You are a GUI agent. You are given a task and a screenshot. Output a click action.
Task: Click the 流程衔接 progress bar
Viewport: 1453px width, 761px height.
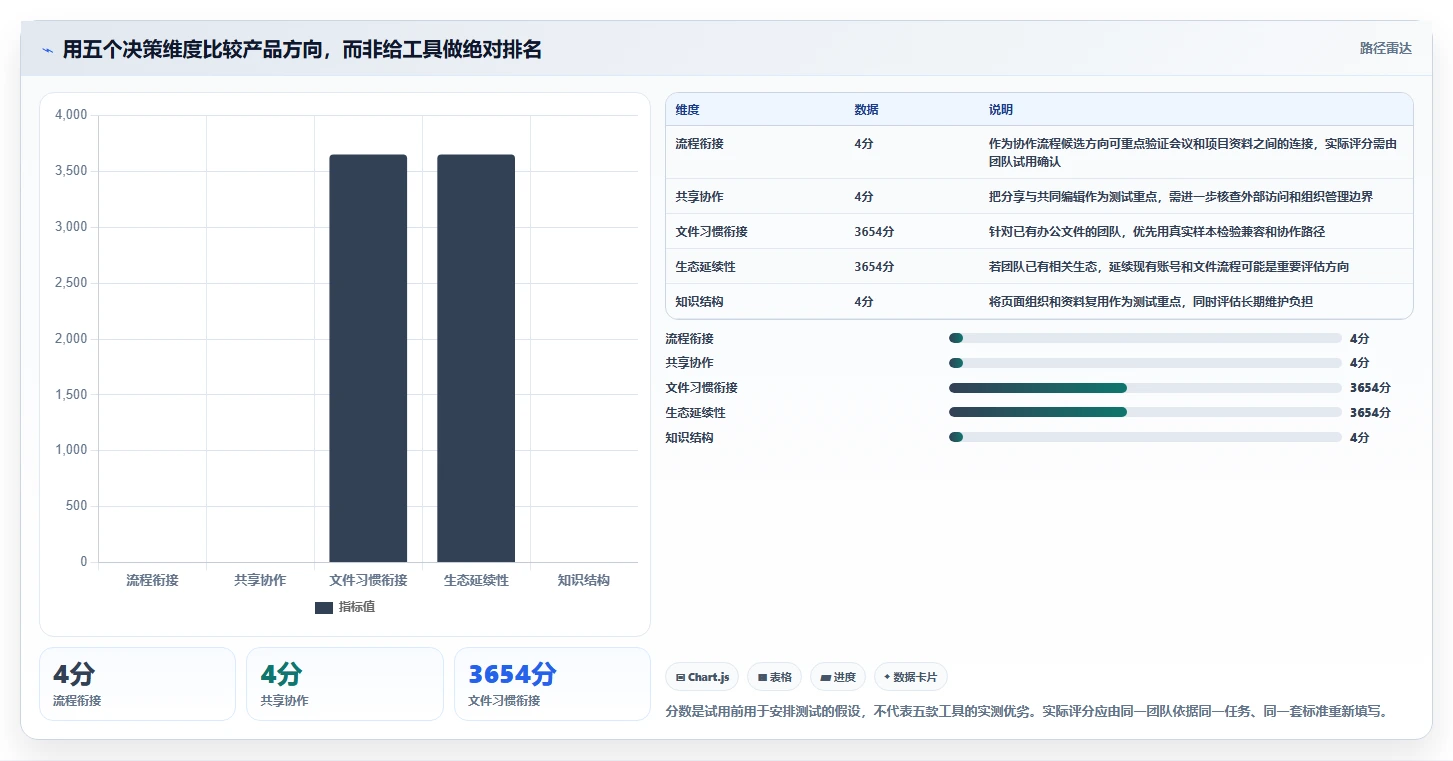coord(1145,338)
